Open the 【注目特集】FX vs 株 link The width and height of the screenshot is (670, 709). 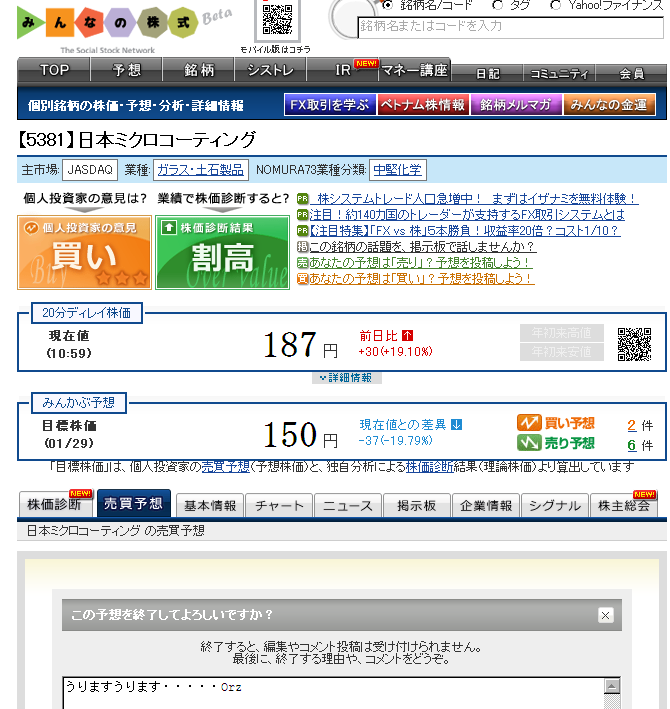click(x=465, y=231)
